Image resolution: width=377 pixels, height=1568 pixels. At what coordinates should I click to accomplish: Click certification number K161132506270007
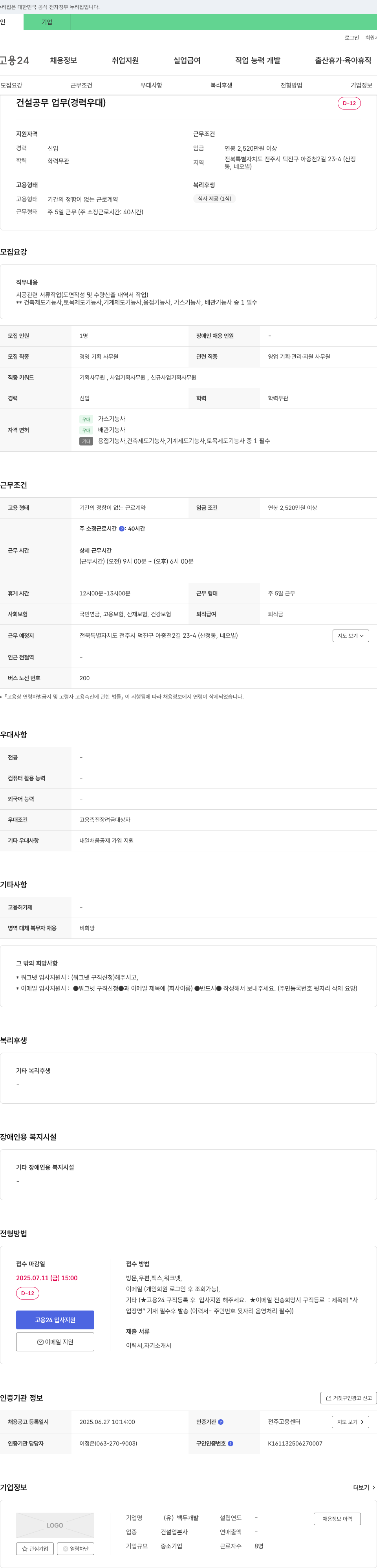pyautogui.click(x=295, y=1443)
